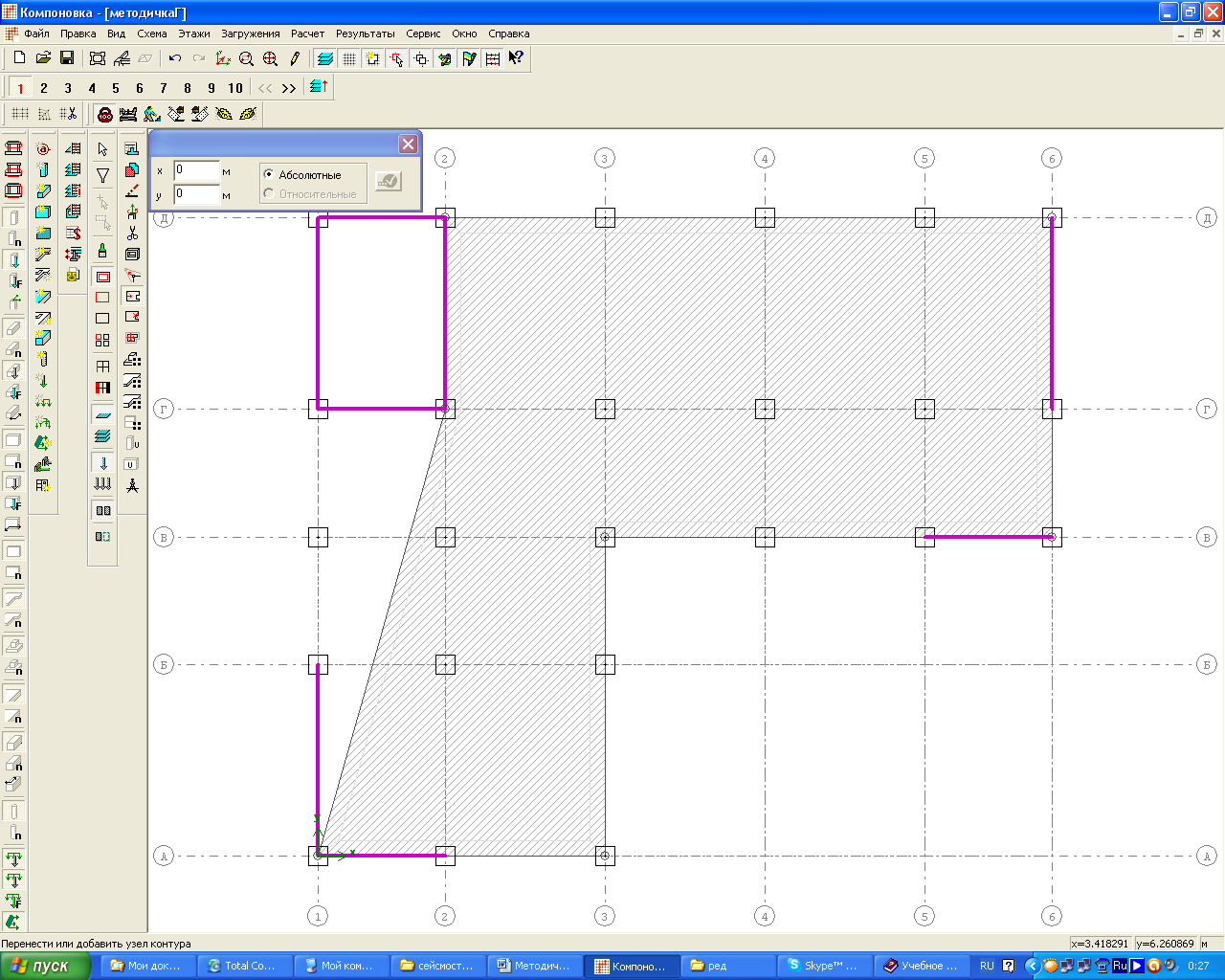Click the пуск Start button

[x=45, y=967]
